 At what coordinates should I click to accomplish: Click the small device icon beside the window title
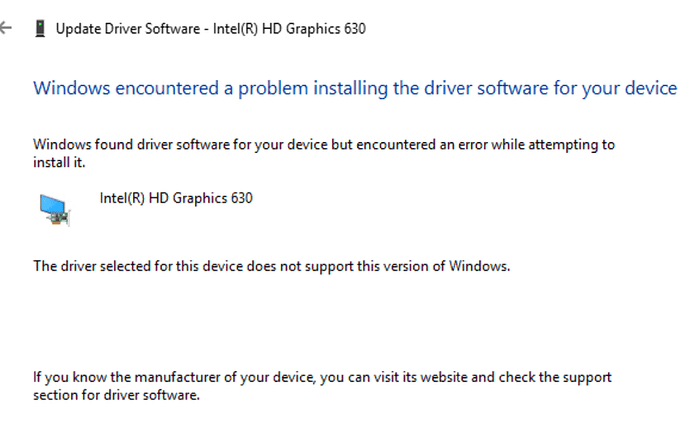(x=39, y=28)
